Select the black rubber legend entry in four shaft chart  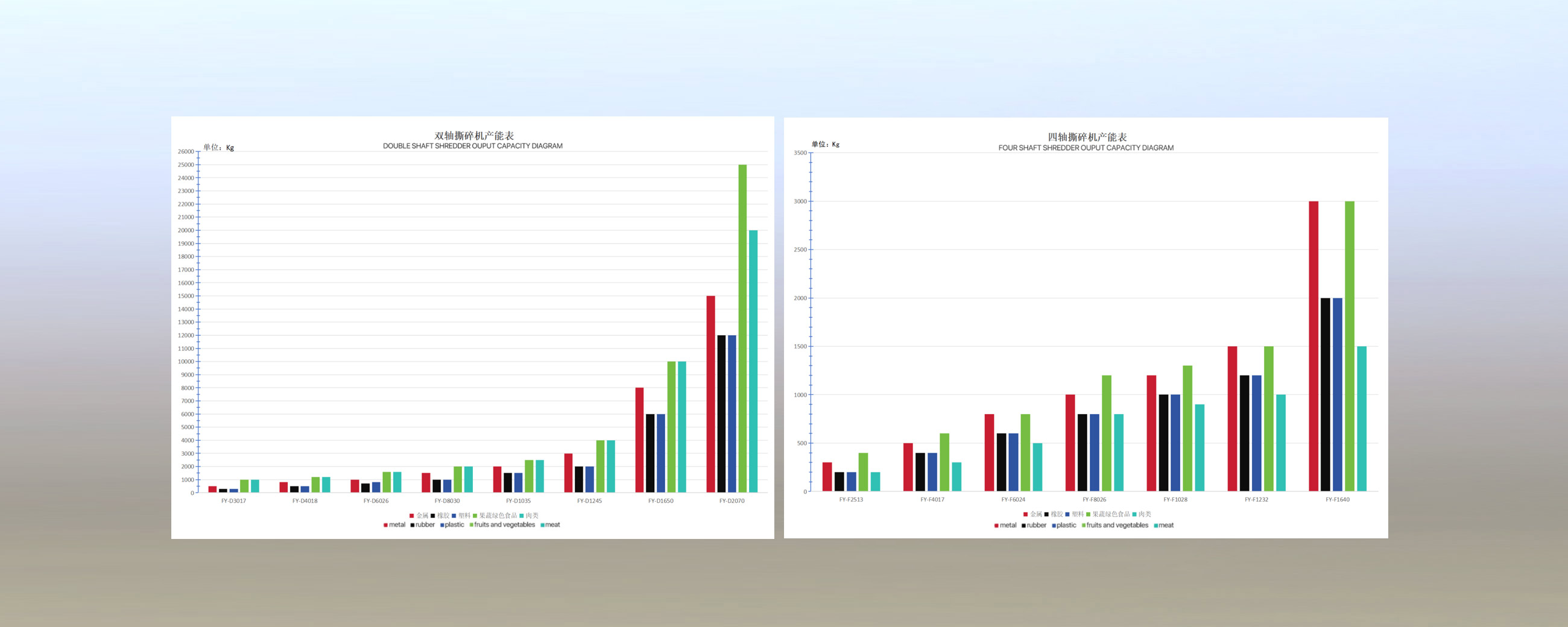[1034, 525]
